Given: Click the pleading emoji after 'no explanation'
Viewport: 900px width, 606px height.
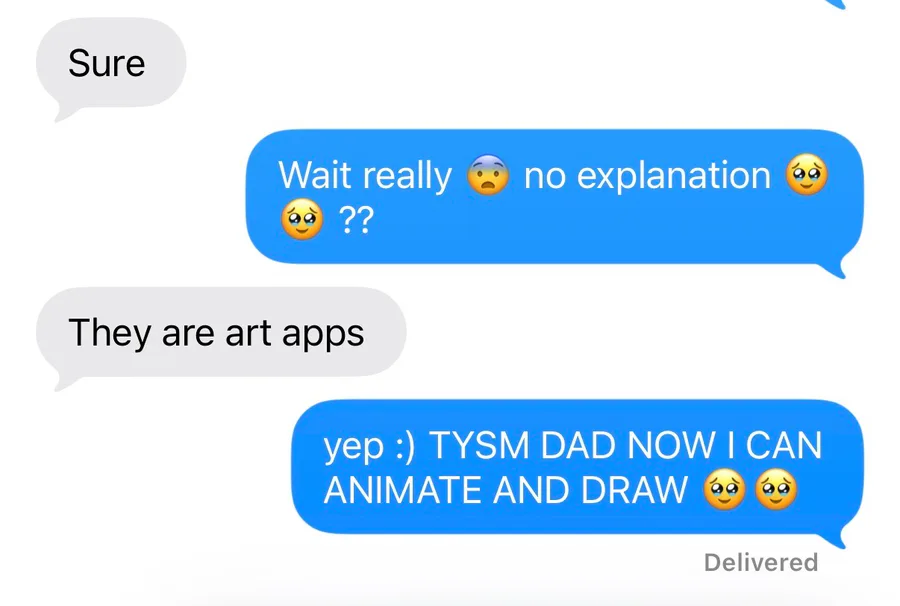Looking at the screenshot, I should (x=807, y=175).
